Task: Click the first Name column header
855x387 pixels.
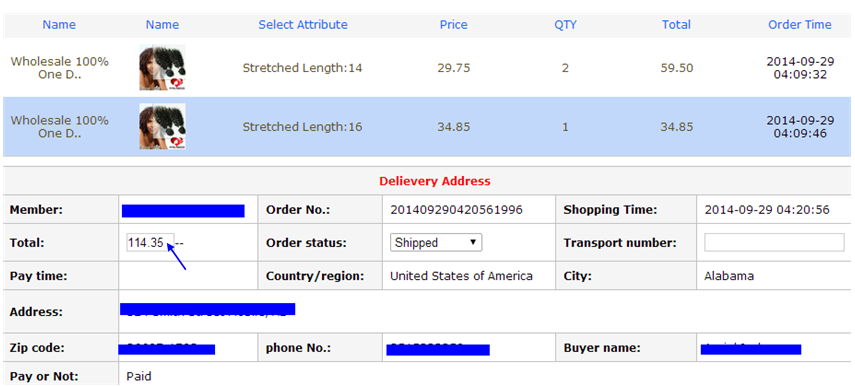Action: [x=59, y=25]
